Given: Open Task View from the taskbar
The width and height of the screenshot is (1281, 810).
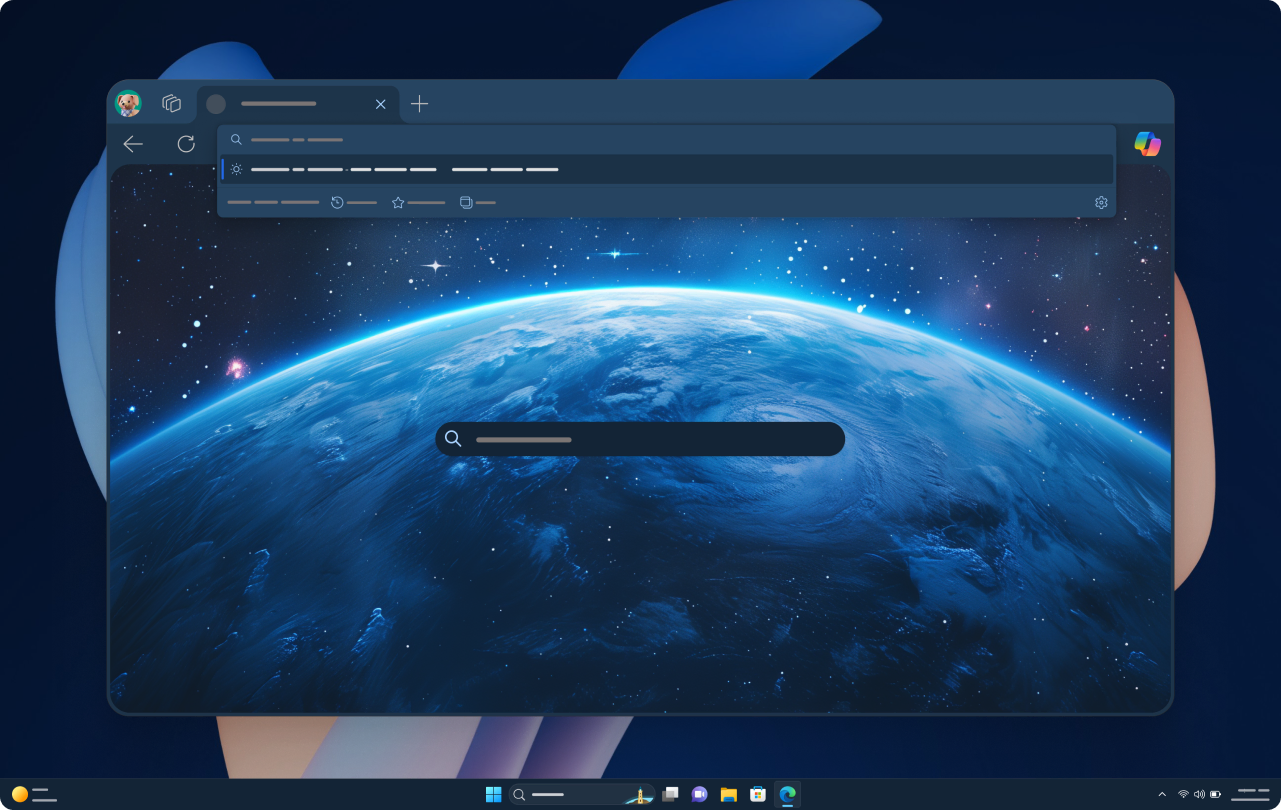Looking at the screenshot, I should (668, 793).
